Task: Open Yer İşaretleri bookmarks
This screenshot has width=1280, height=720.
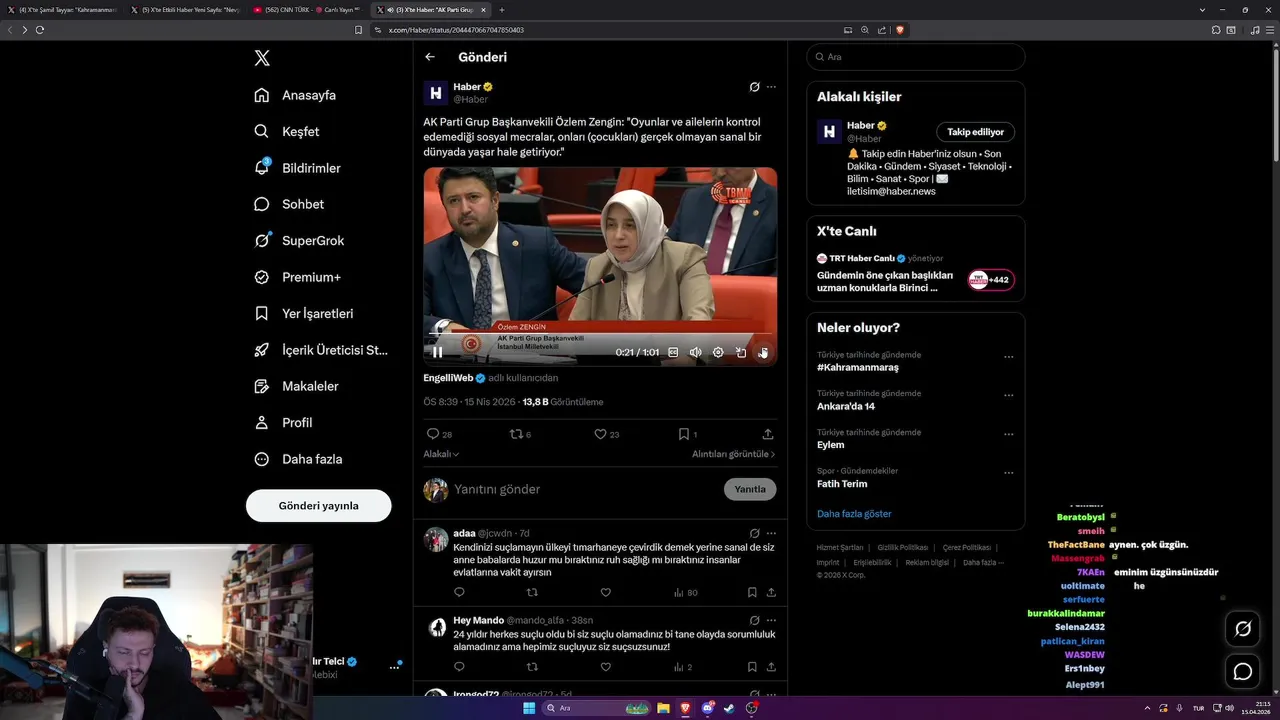Action: 303,313
